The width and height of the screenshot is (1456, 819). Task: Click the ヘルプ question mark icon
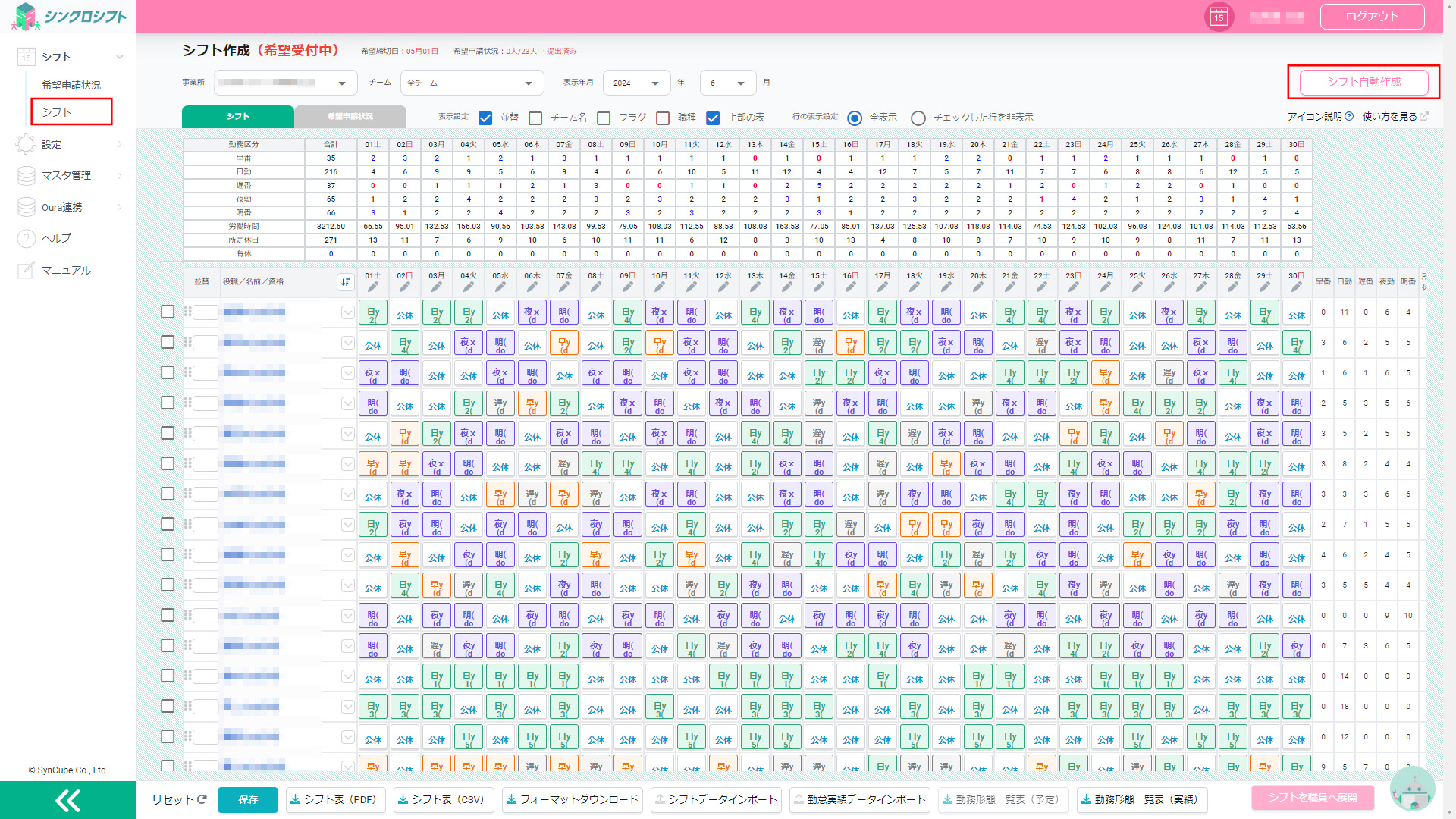tap(27, 239)
